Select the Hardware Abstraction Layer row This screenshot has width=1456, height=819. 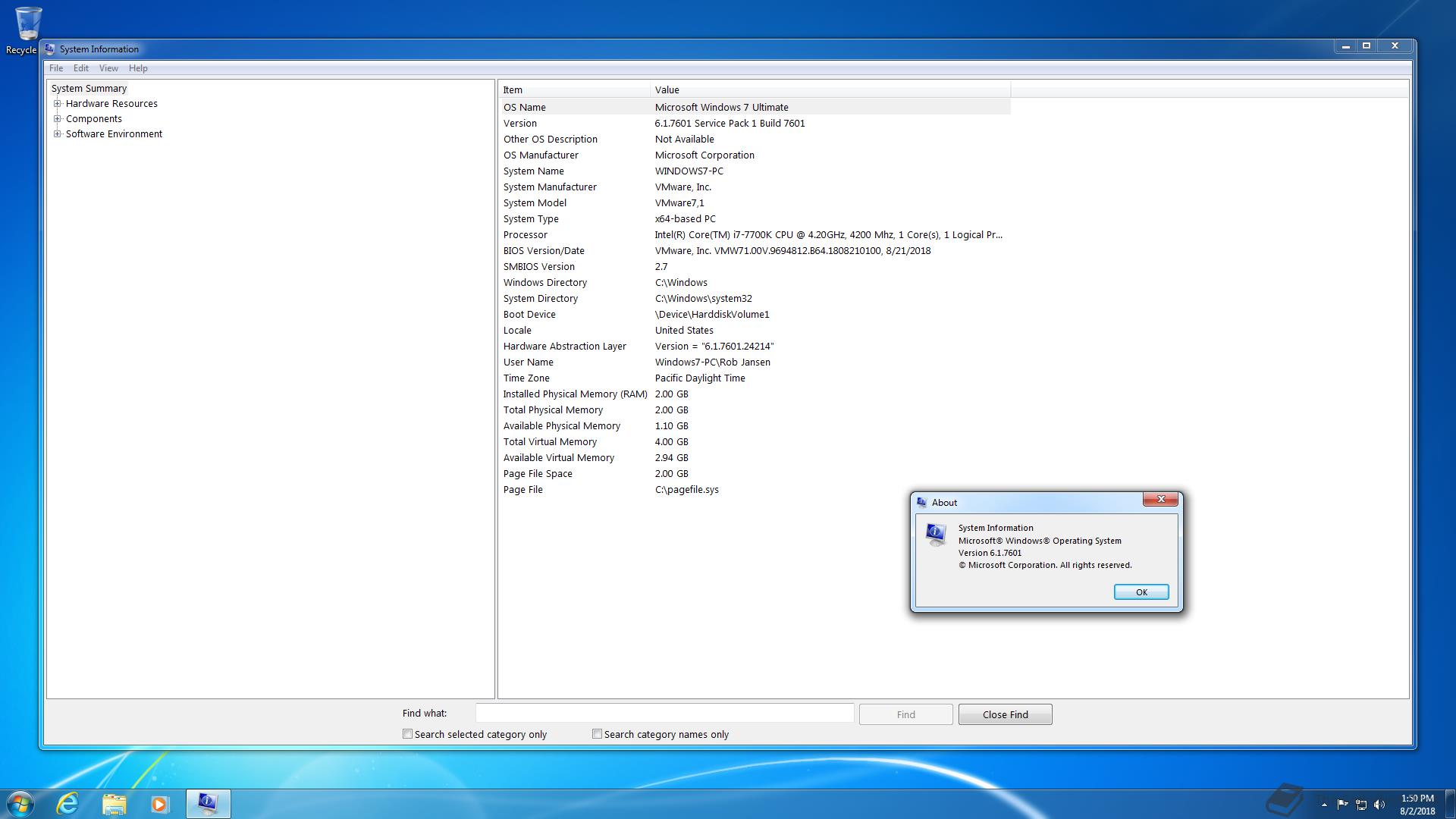(755, 347)
